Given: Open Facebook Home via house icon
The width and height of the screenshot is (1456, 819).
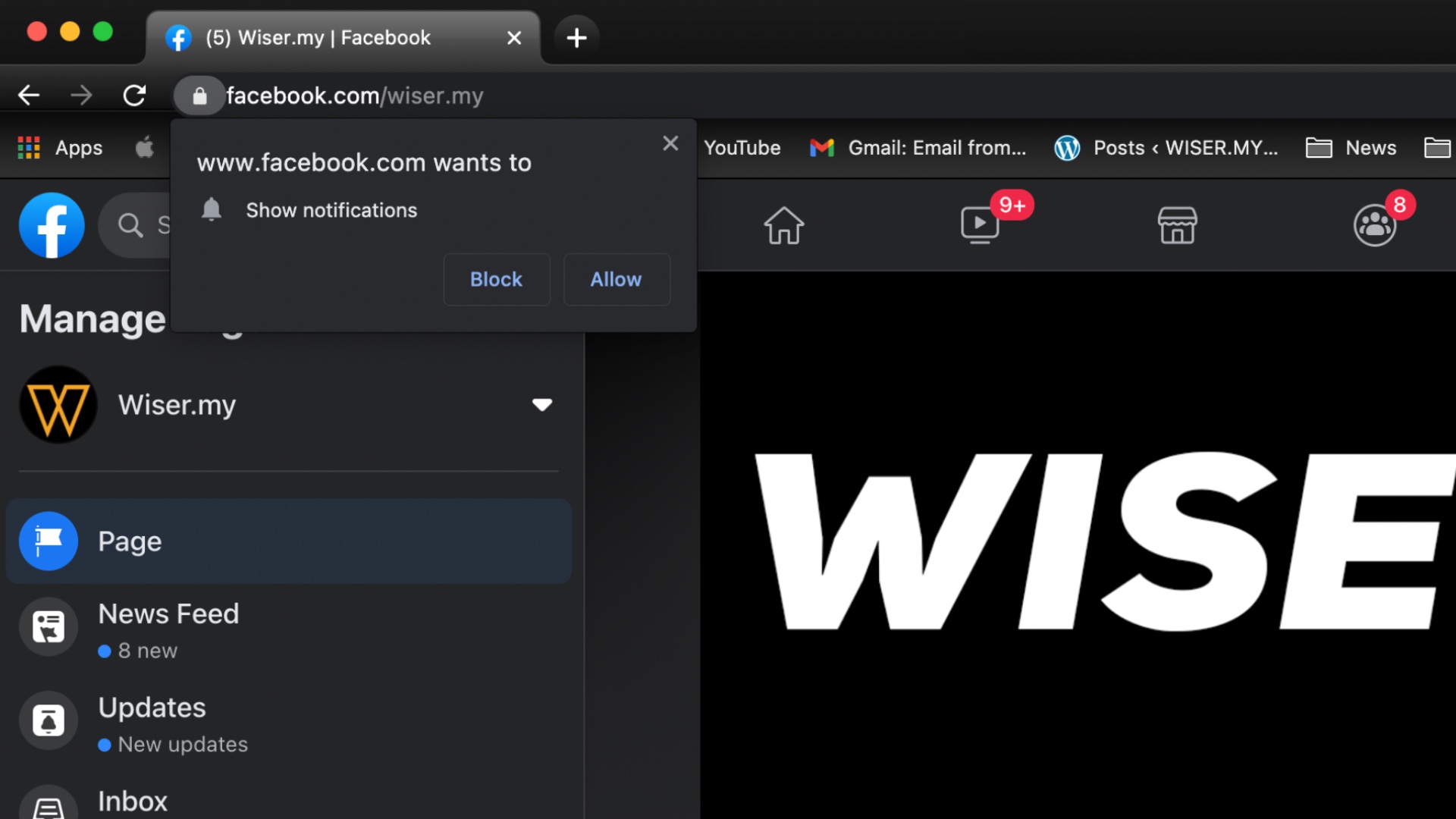Looking at the screenshot, I should coord(783,225).
